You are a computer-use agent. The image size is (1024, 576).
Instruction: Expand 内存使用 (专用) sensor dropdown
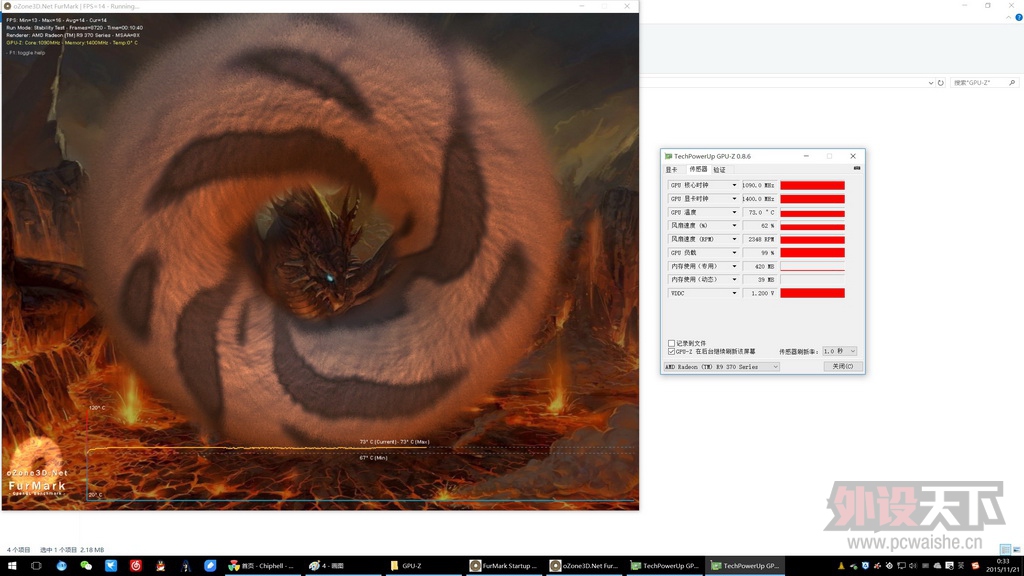pos(734,266)
